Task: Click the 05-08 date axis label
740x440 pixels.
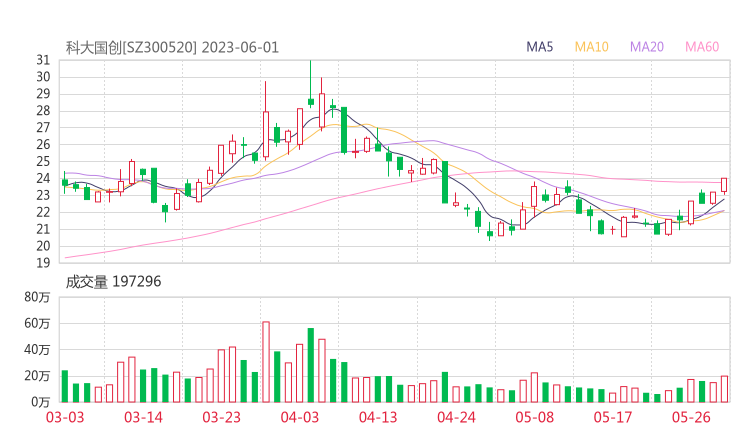Action: pyautogui.click(x=534, y=417)
